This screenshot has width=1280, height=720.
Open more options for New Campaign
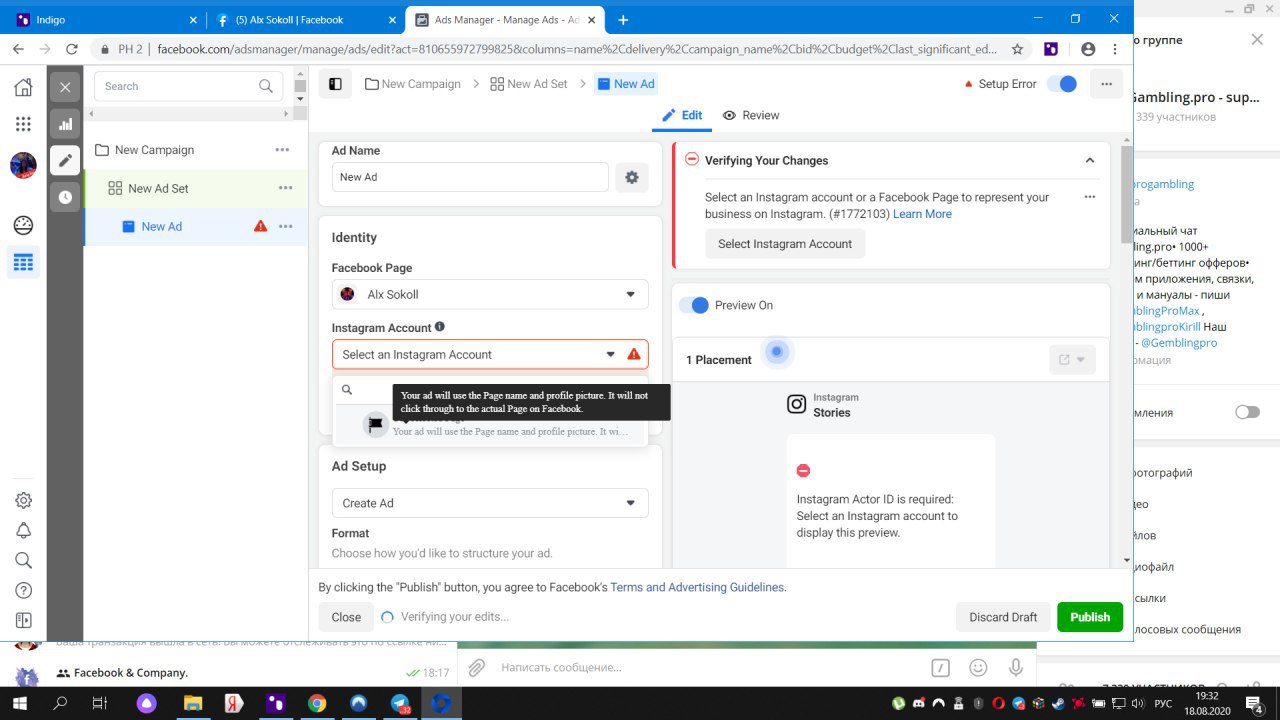pos(282,150)
